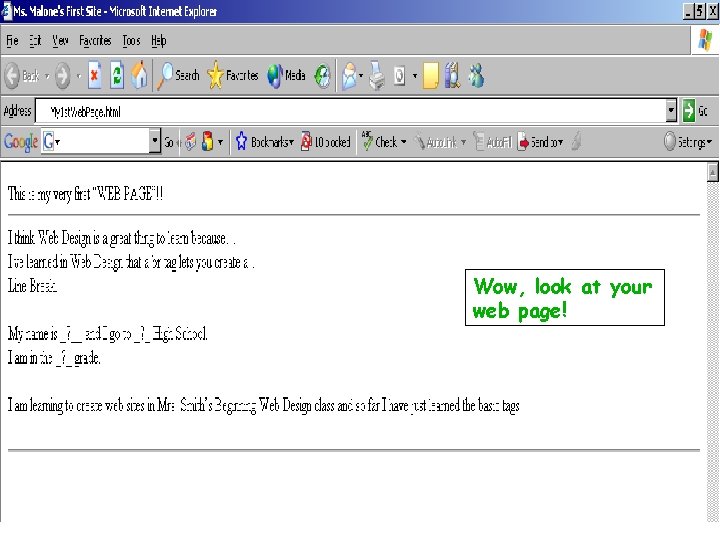Open the AutoLink dropdown arrow
This screenshot has width=720, height=540.
coord(463,142)
